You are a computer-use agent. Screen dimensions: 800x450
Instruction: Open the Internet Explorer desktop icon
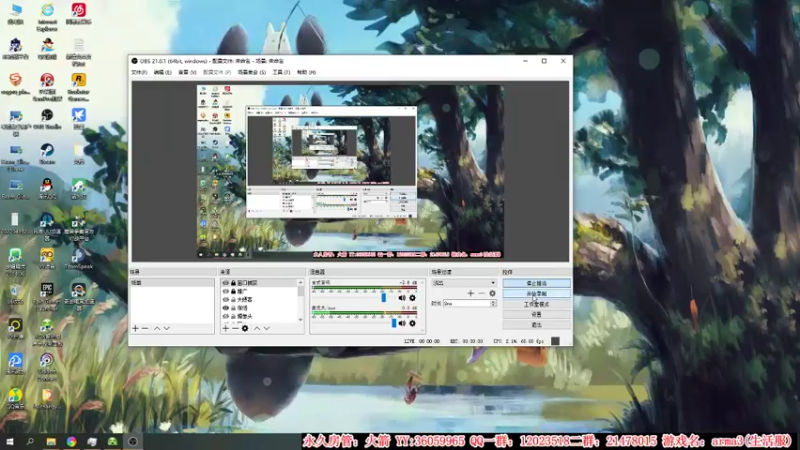47,17
